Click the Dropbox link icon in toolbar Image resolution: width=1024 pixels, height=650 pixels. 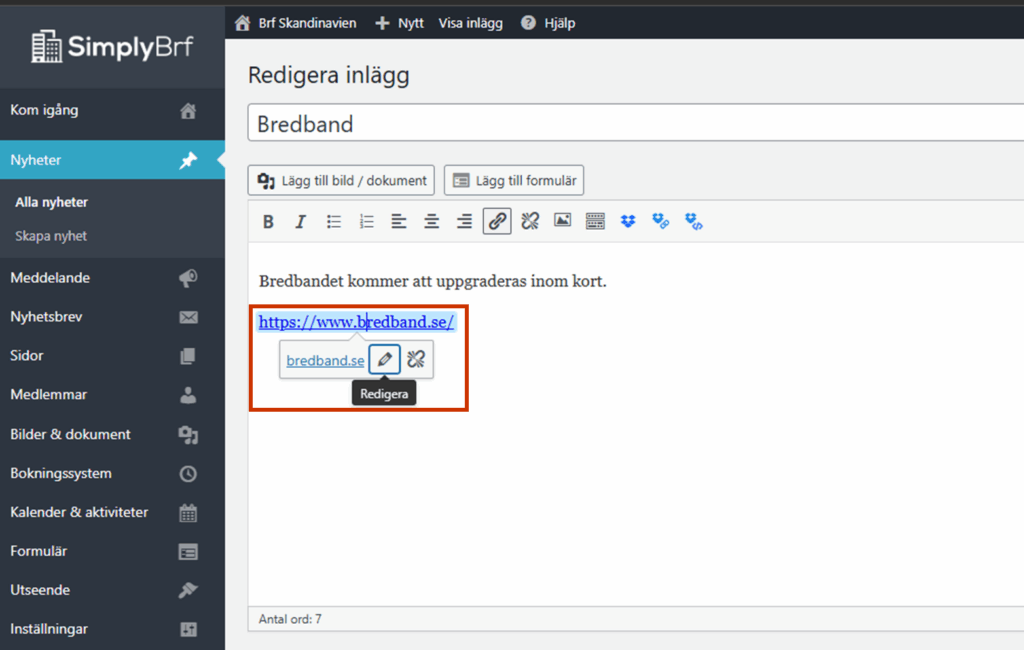660,221
